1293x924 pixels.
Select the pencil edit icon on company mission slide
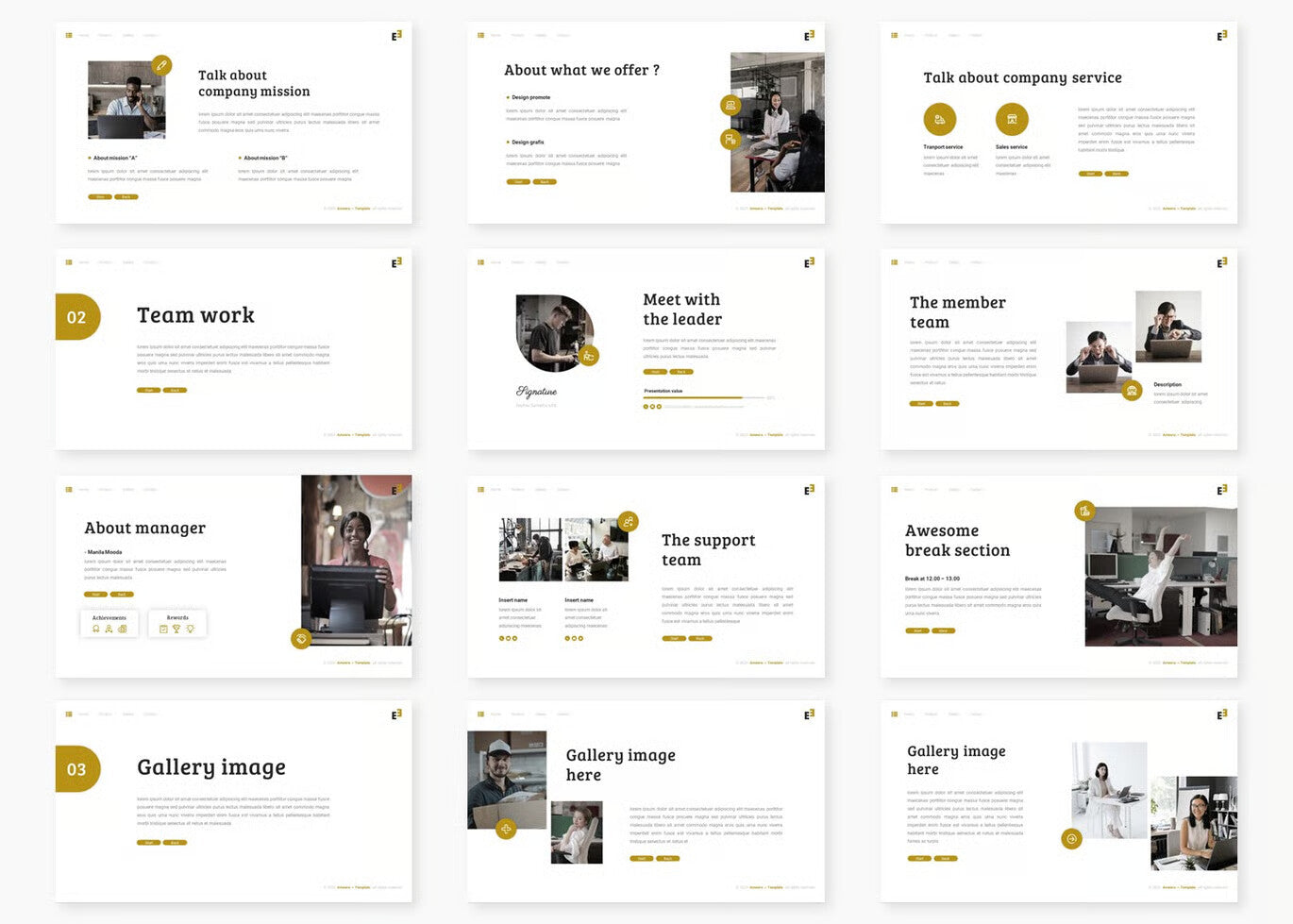(162, 66)
